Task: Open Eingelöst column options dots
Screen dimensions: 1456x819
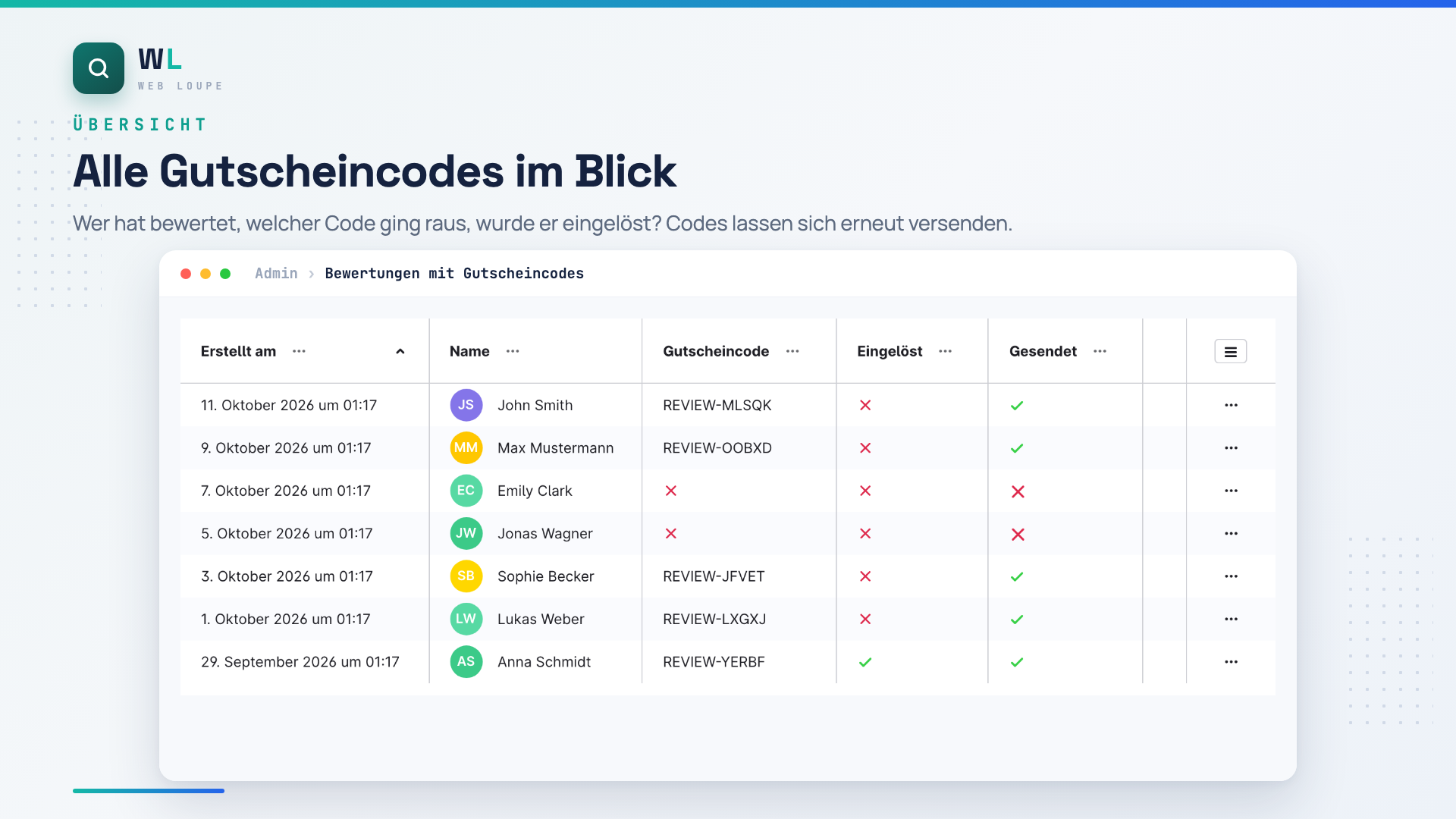Action: pos(945,351)
